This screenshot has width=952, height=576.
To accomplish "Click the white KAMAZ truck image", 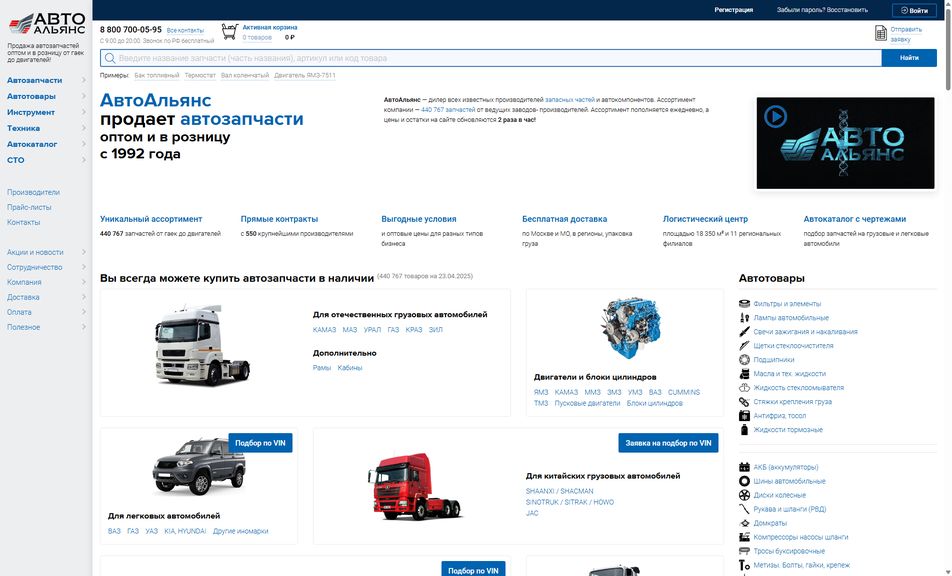I will coord(203,345).
